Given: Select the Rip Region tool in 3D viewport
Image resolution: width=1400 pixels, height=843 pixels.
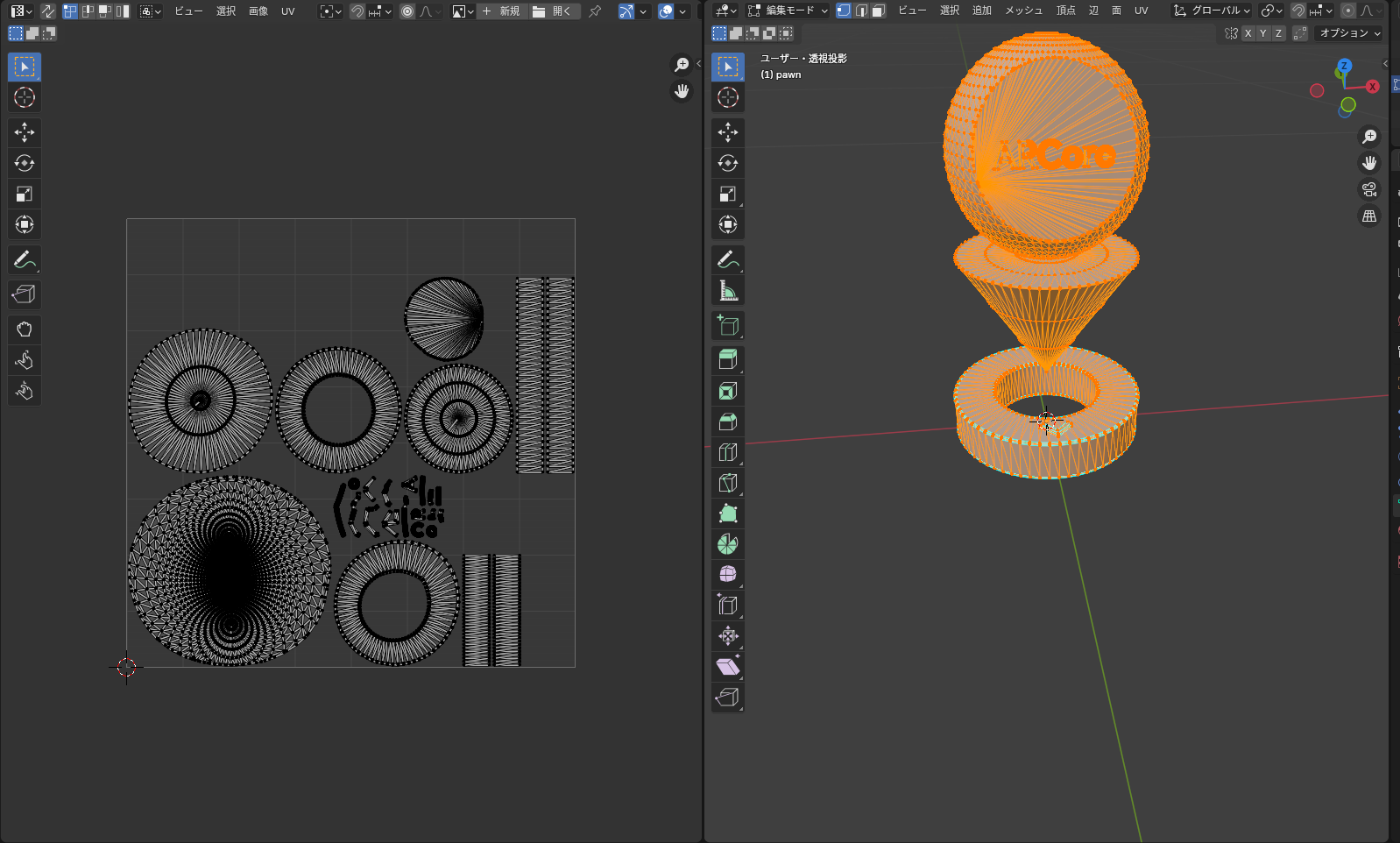Looking at the screenshot, I should (x=727, y=698).
